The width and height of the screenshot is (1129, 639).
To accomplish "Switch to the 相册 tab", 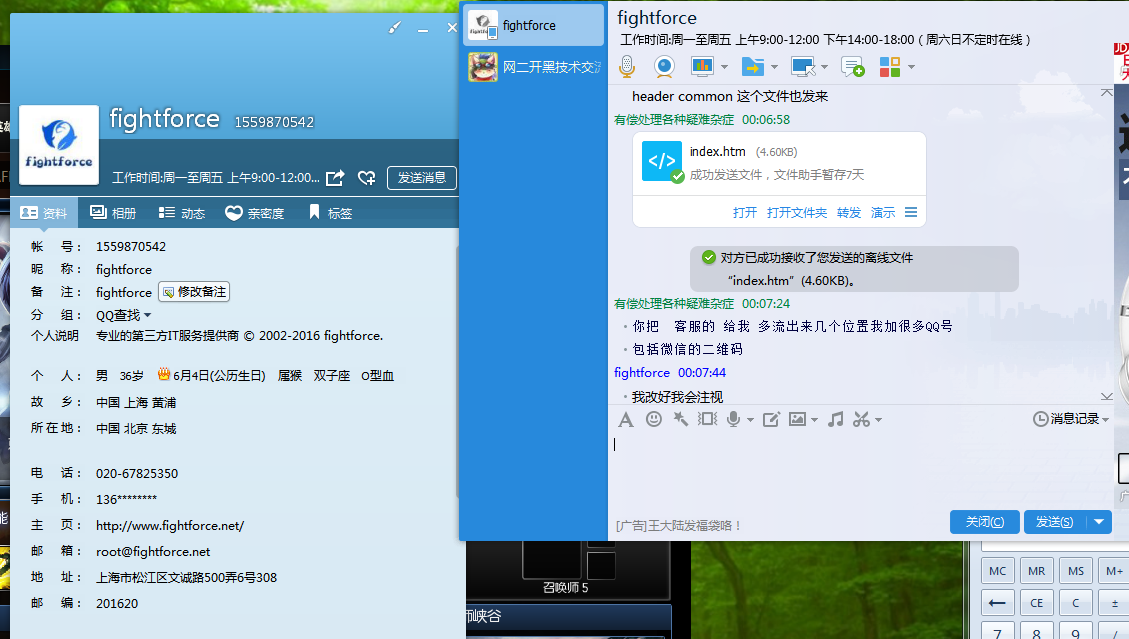I will [113, 213].
